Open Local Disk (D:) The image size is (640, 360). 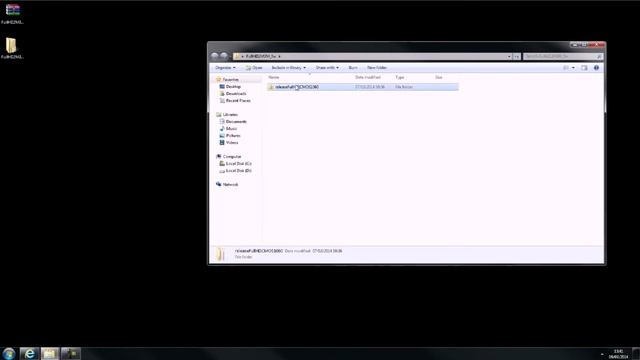pyautogui.click(x=238, y=171)
